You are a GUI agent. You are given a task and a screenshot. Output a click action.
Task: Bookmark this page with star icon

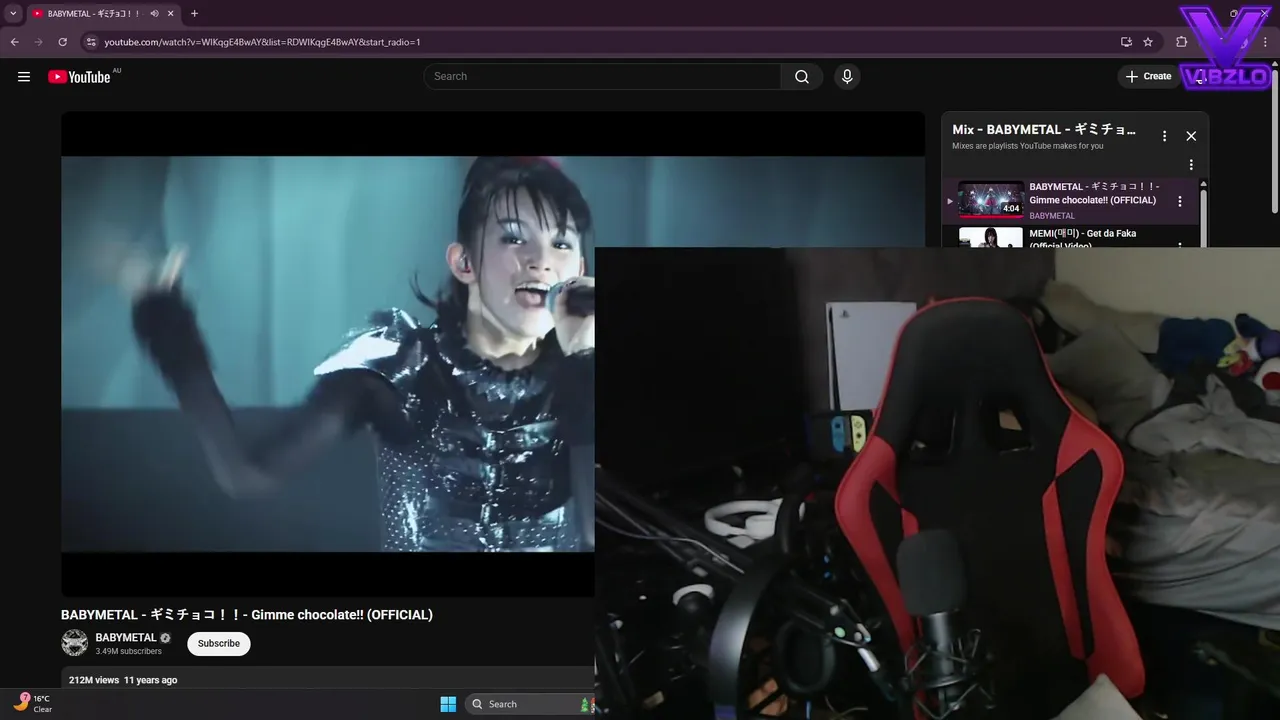pos(1148,42)
